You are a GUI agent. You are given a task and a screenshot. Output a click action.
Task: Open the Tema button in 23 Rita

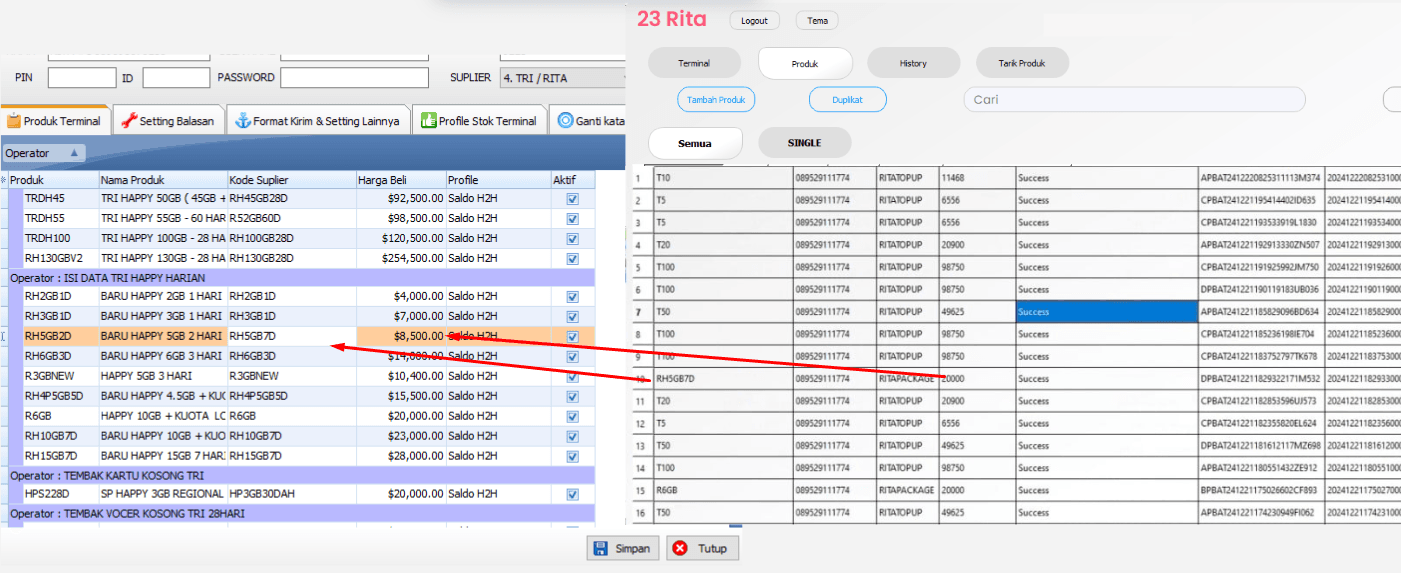coord(817,20)
